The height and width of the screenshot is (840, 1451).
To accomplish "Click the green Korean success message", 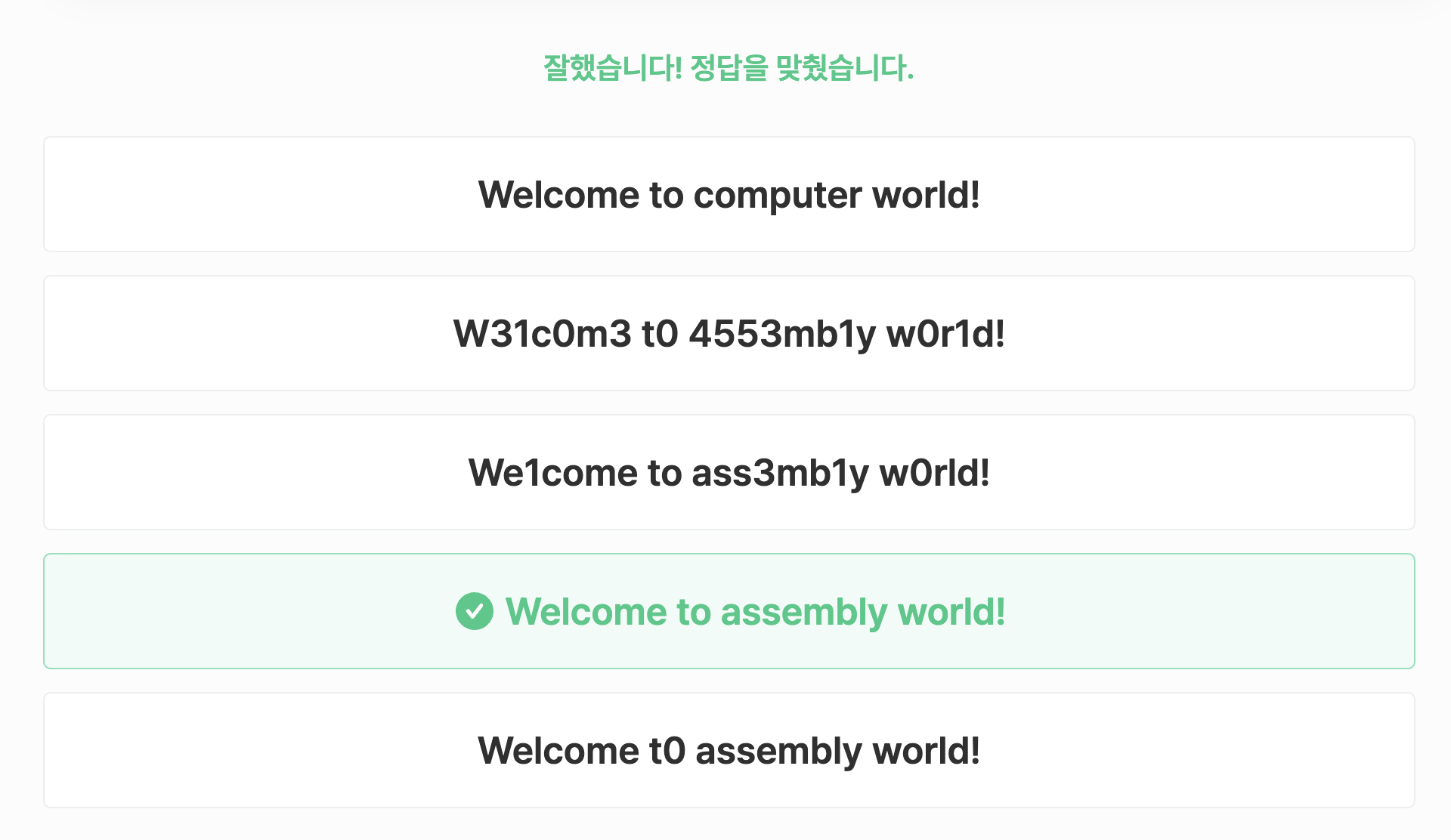I will pyautogui.click(x=729, y=68).
